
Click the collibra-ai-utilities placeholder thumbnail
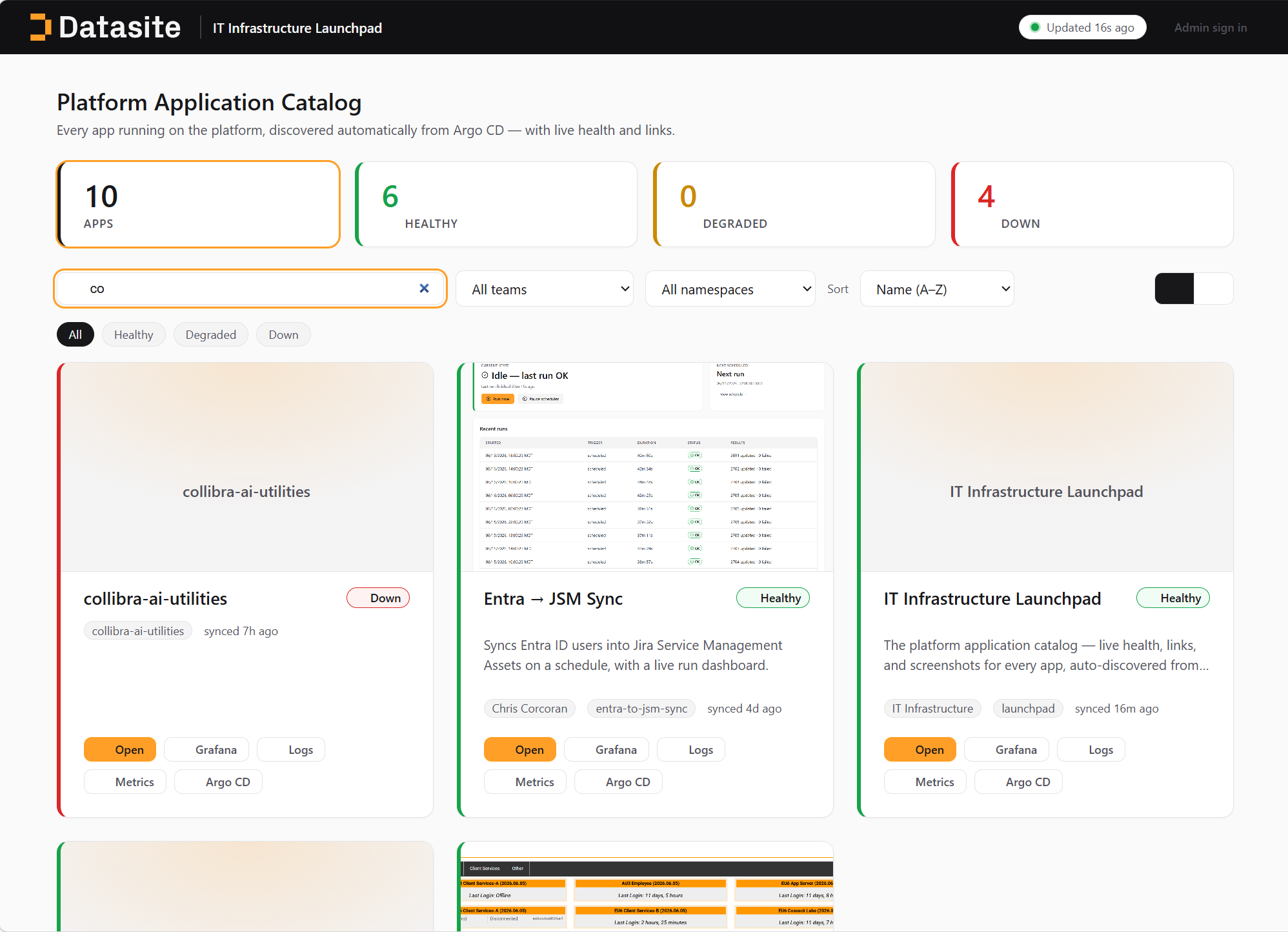pos(247,467)
